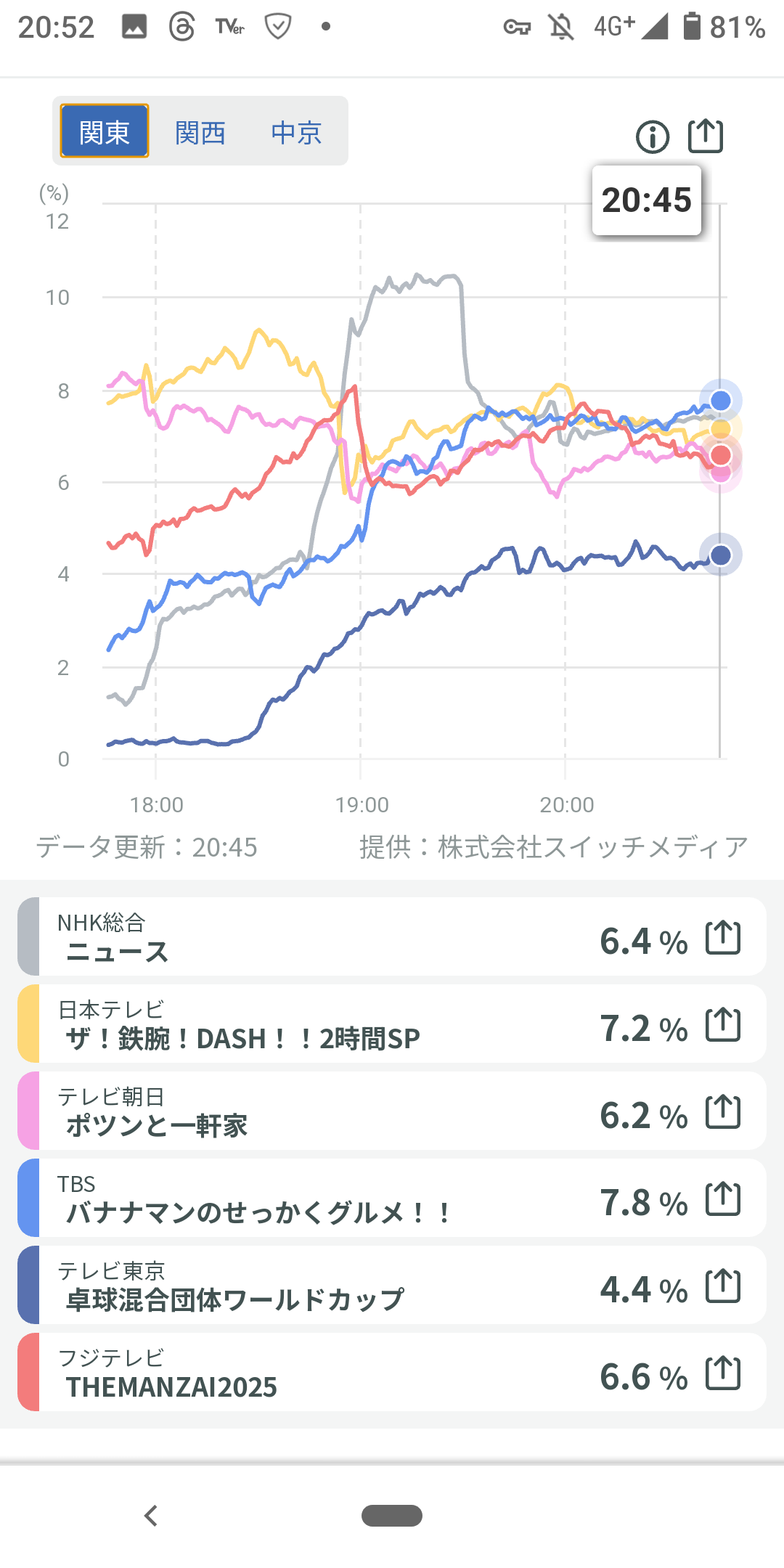The image size is (784, 1568).
Task: Share the フジテレビ THEMANZAI2025 rating
Action: 723,1373
